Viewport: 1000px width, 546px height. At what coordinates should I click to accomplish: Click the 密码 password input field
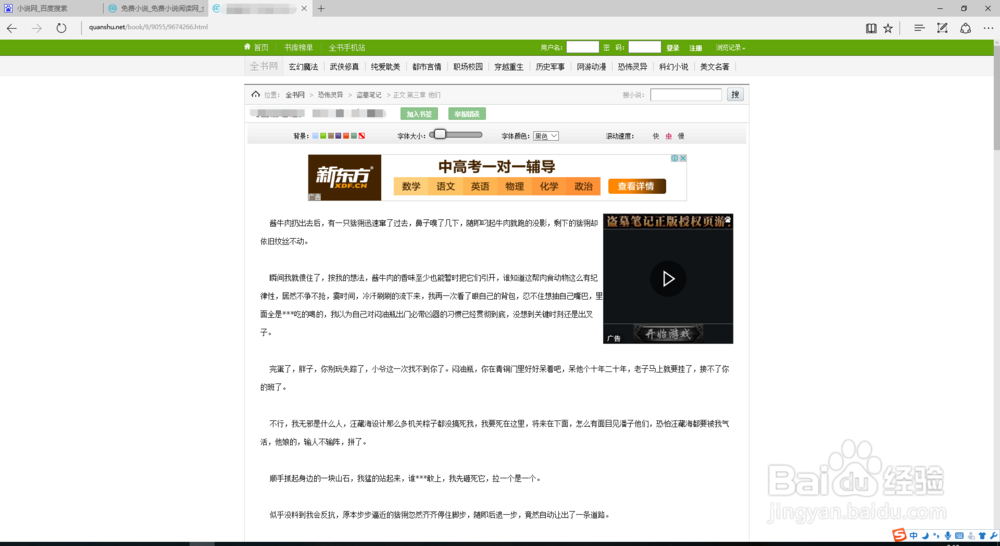(x=644, y=47)
